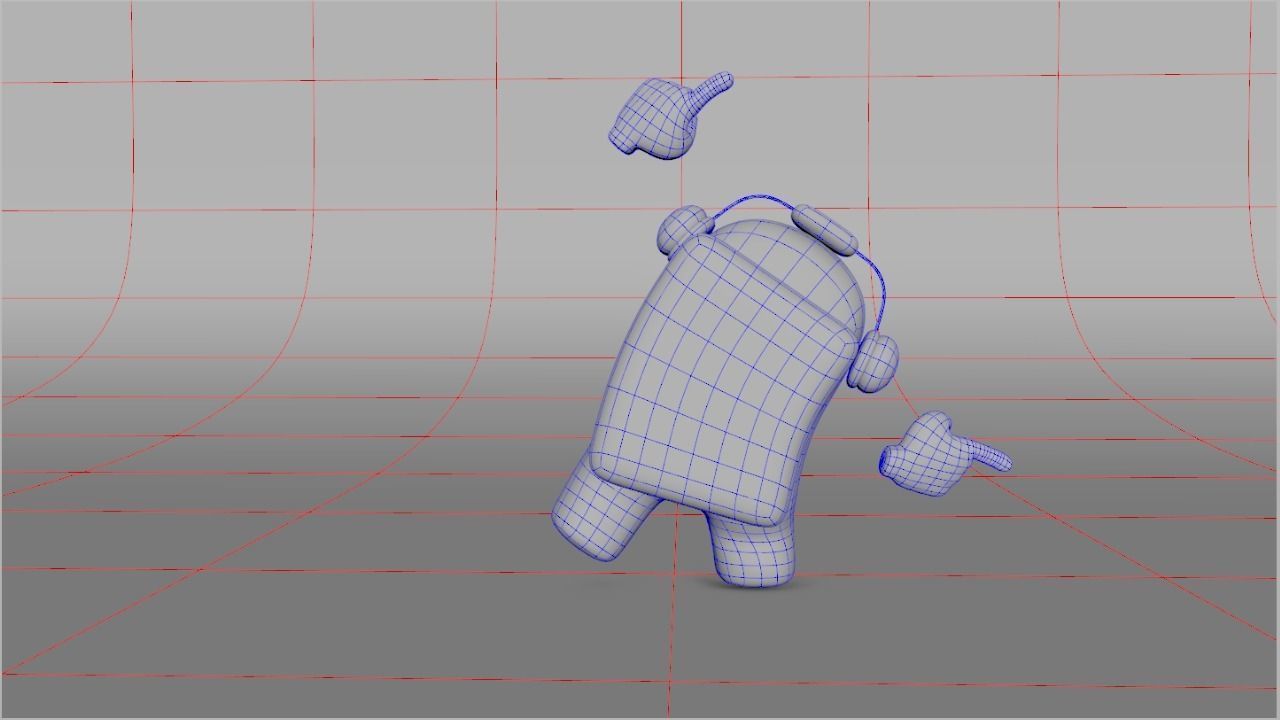Select the character's standing leg on the floor
This screenshot has width=1280, height=720.
click(x=754, y=550)
